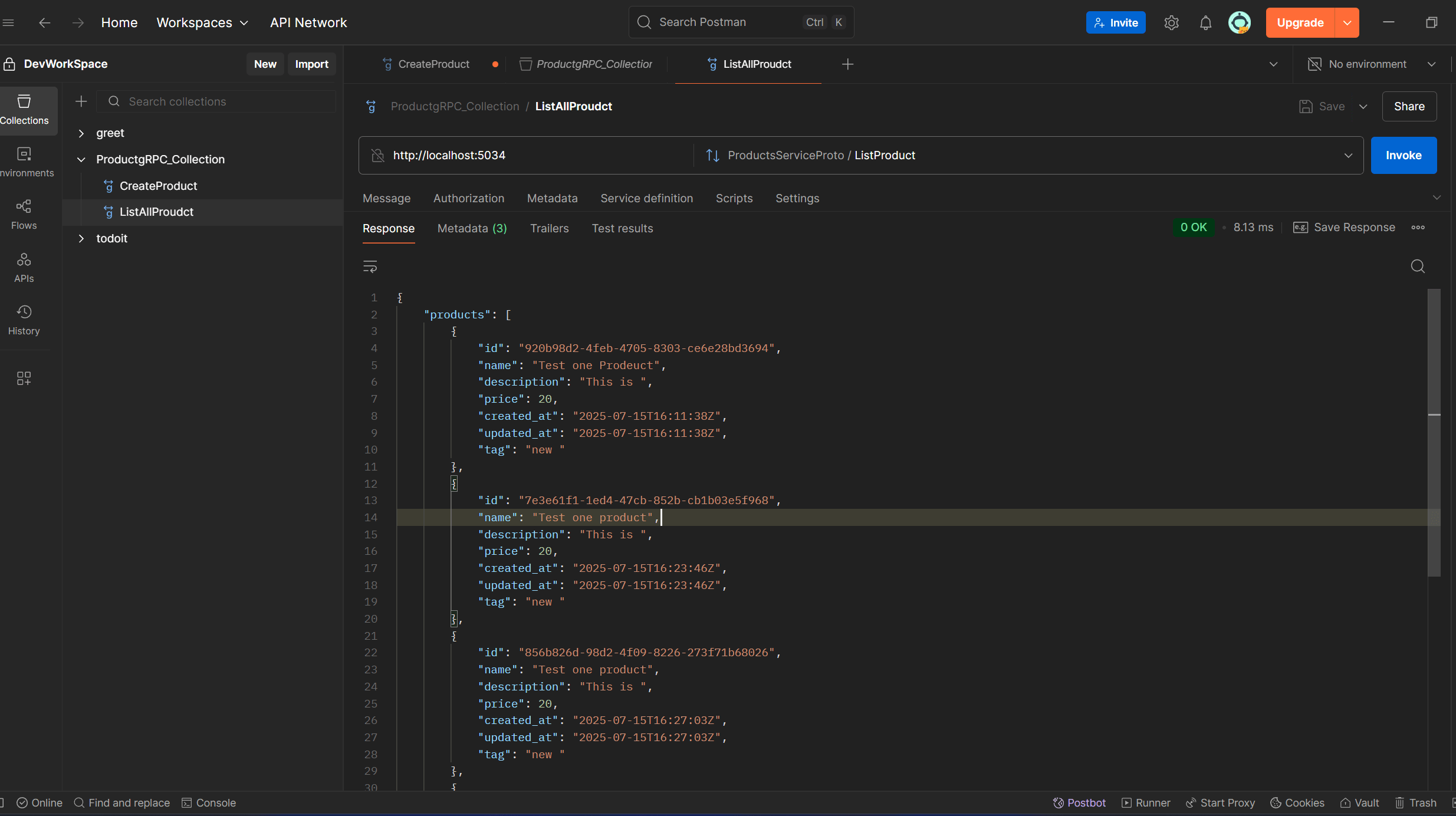
Task: Open the notifications bell
Action: (1205, 22)
